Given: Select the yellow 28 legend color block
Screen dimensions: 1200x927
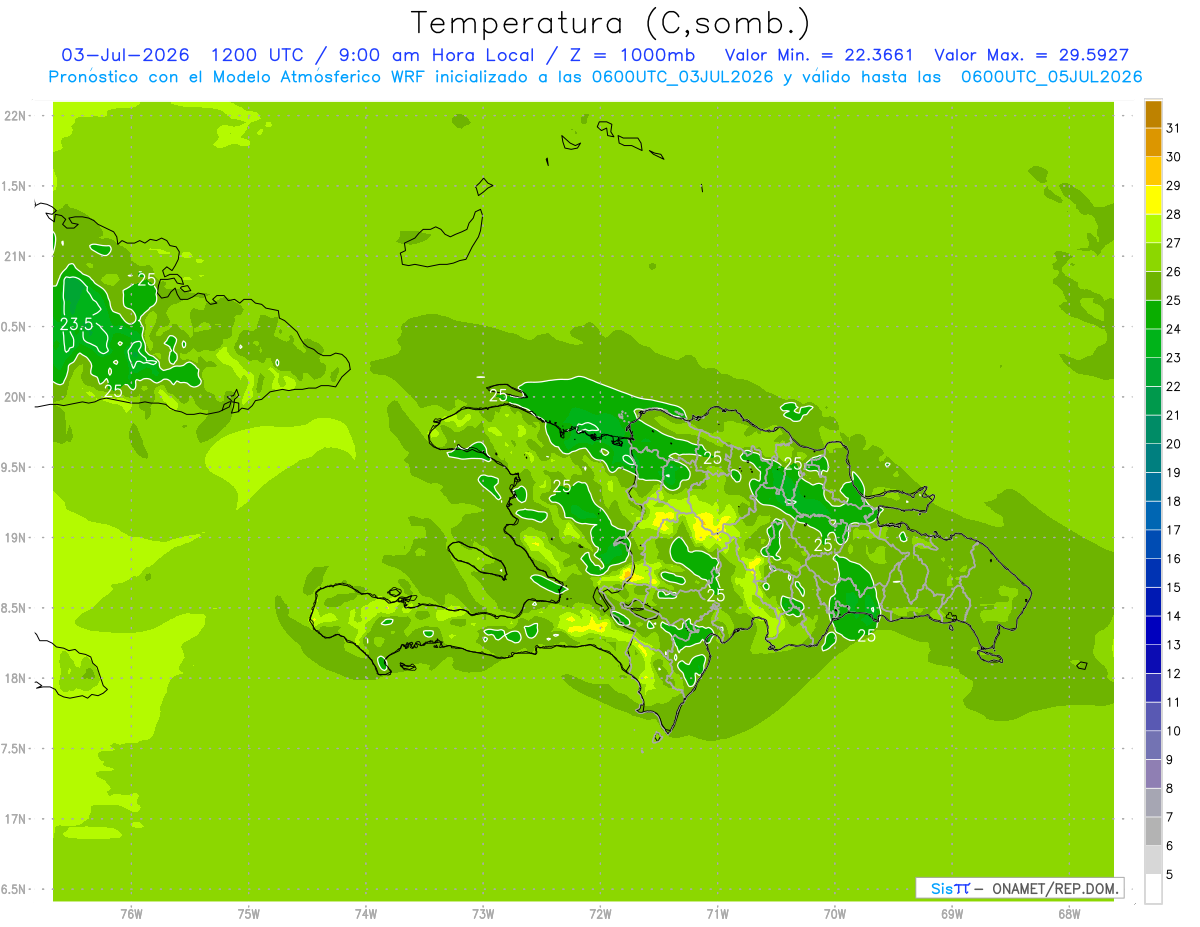Looking at the screenshot, I should tap(1153, 200).
